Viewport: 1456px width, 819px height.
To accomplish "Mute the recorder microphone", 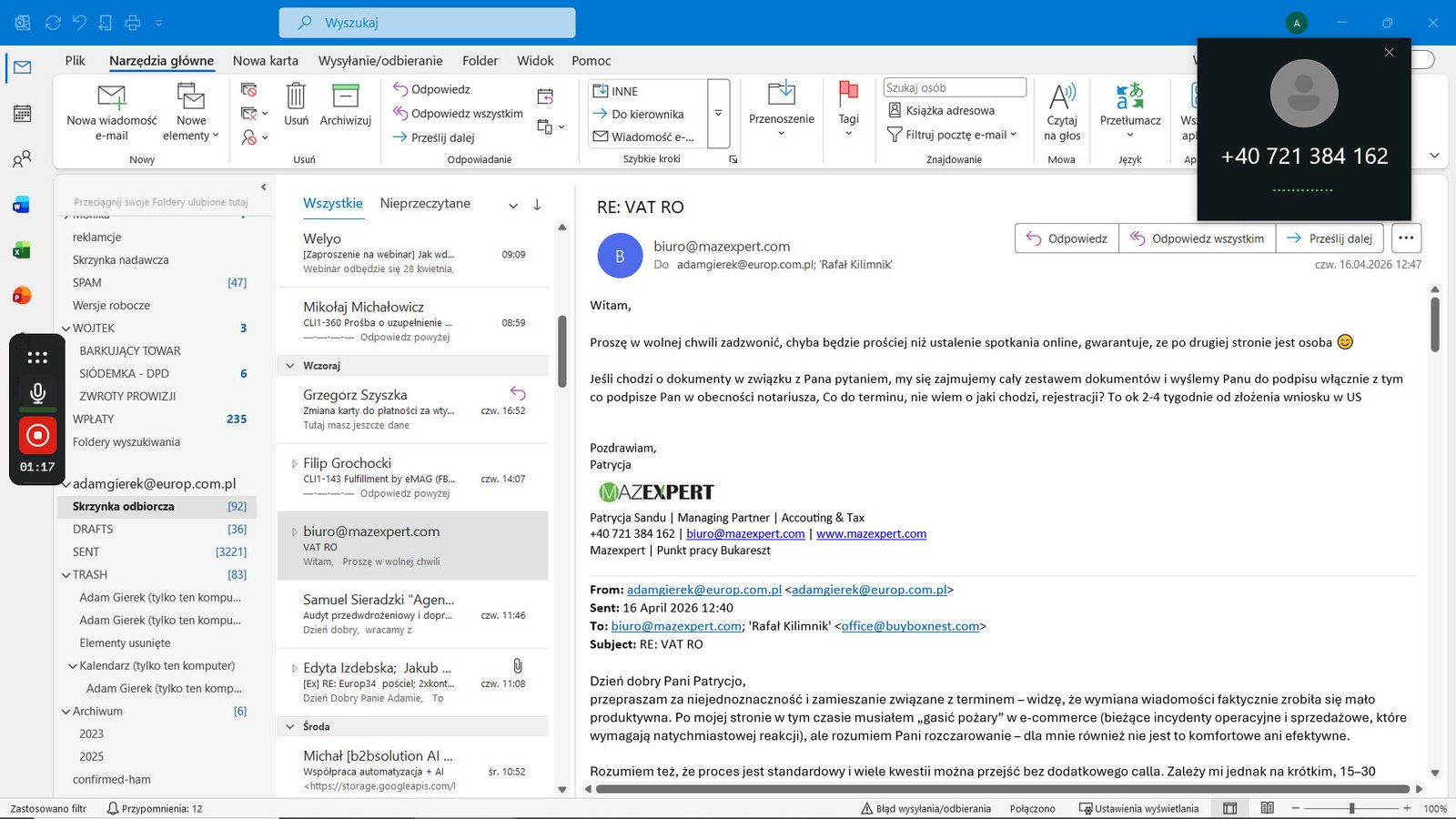I will (37, 393).
